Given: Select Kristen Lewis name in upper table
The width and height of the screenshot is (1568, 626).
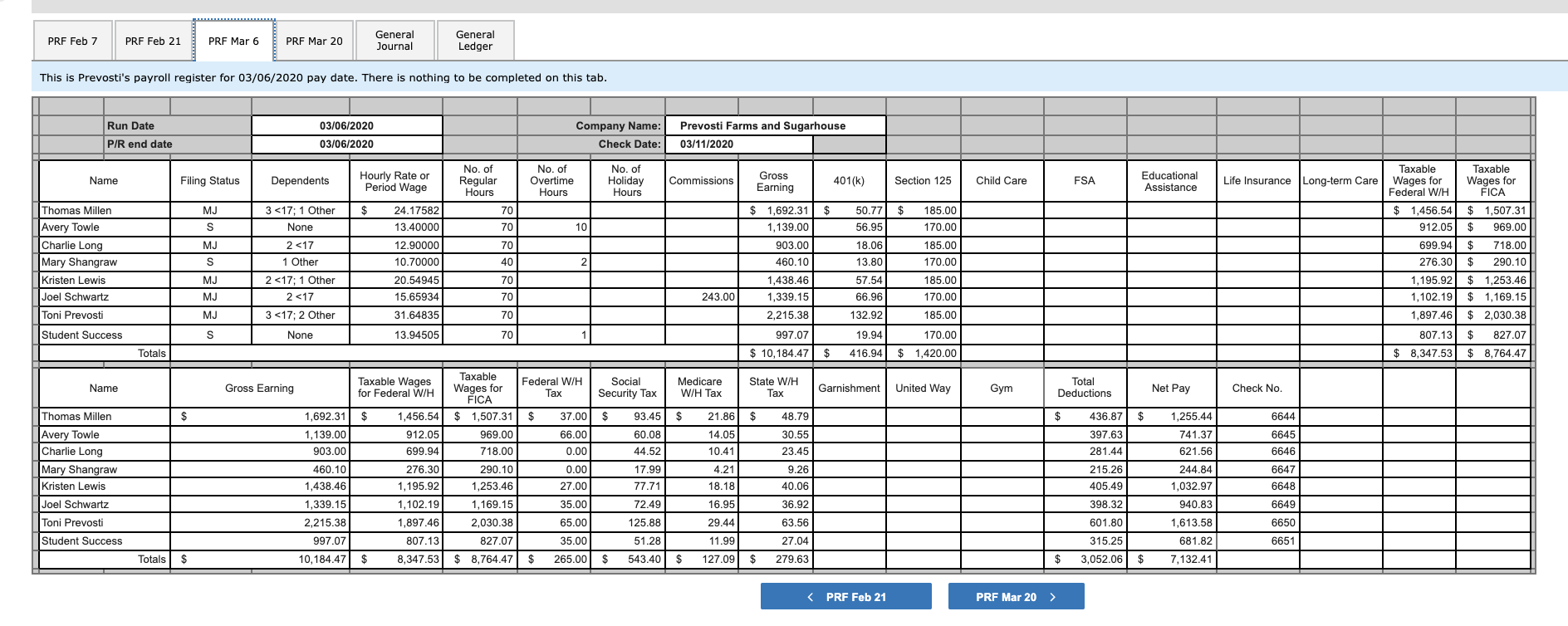Looking at the screenshot, I should pos(104,280).
